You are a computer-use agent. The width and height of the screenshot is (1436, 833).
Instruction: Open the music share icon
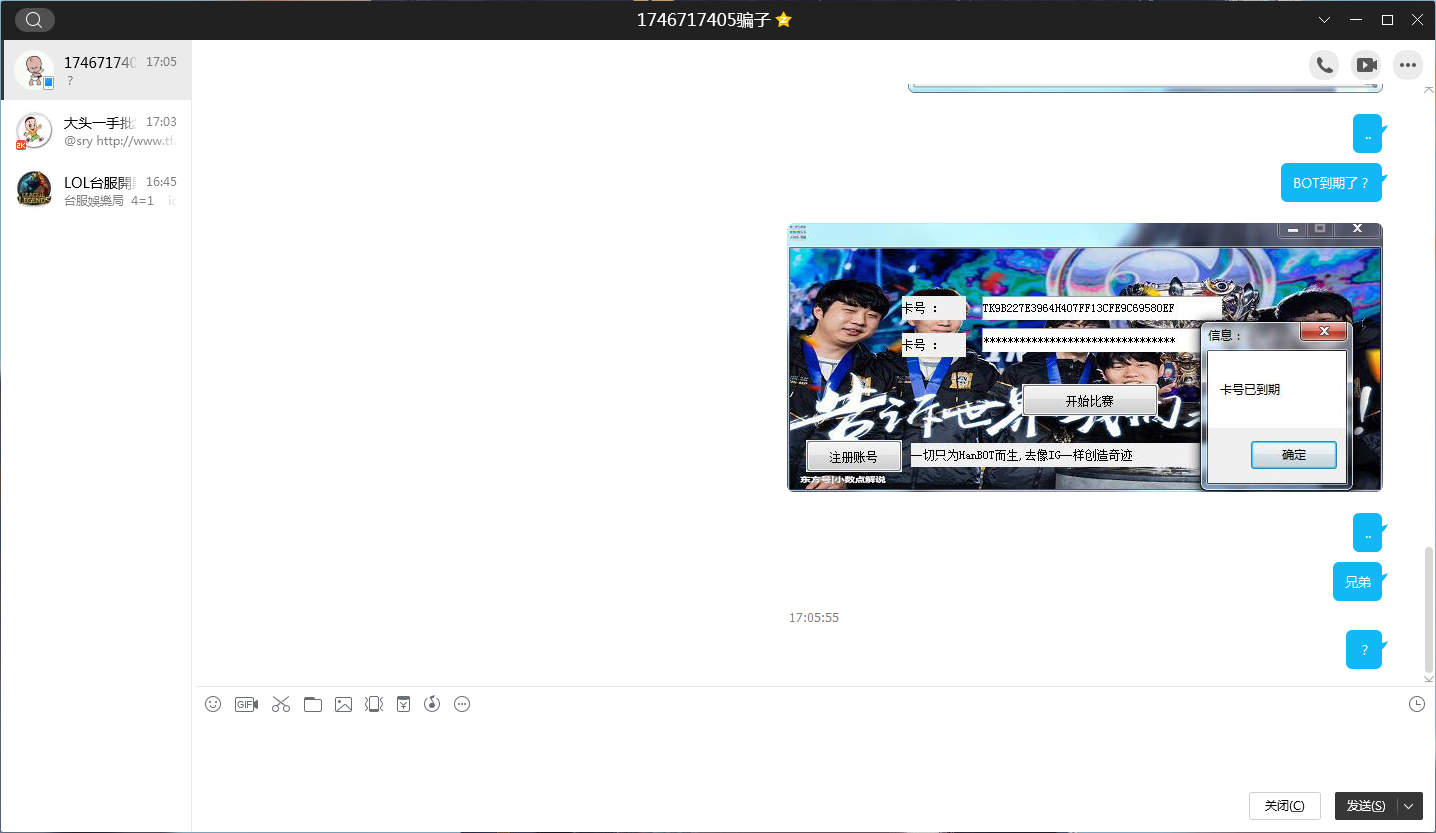432,704
